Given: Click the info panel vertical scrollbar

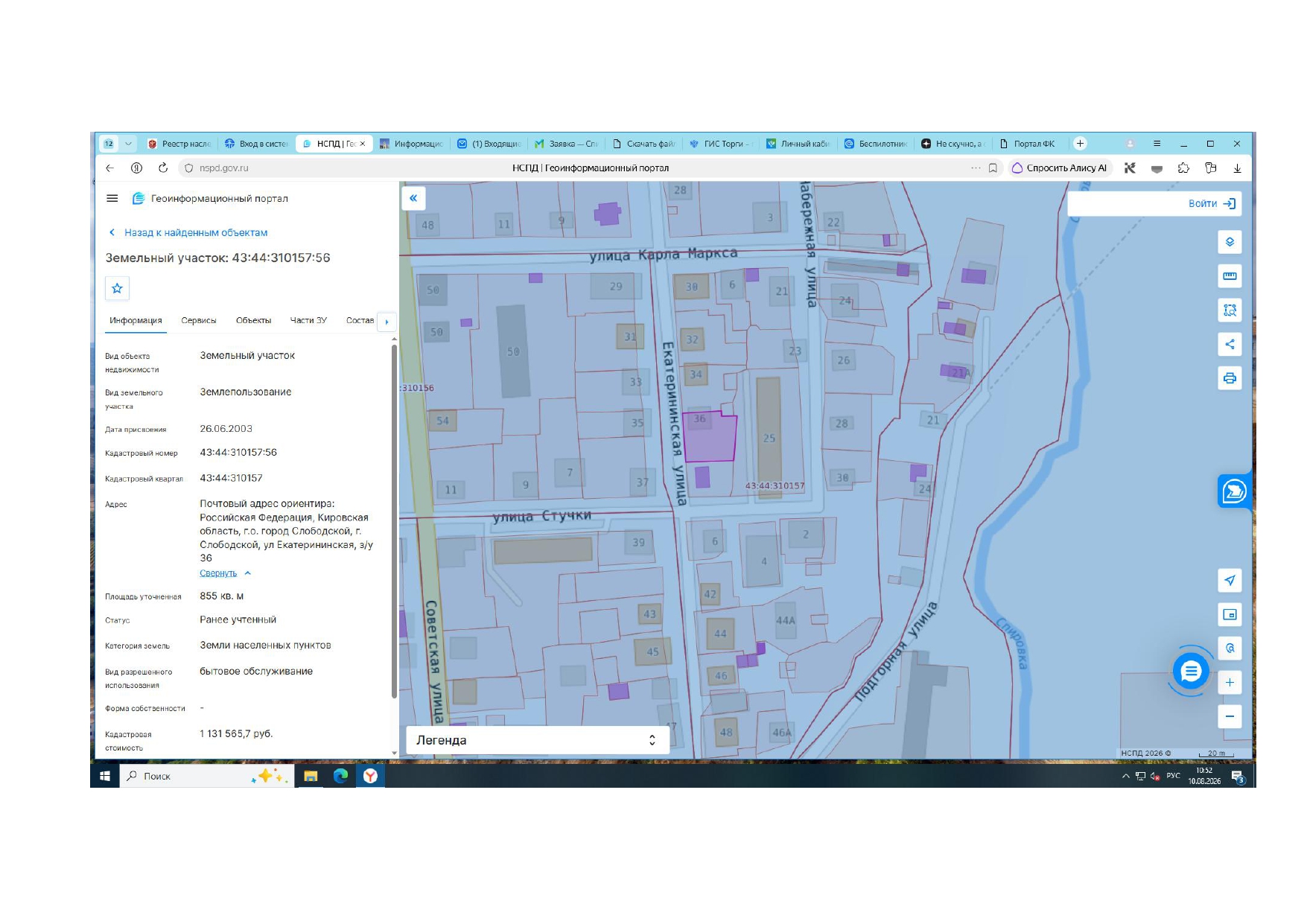Looking at the screenshot, I should pyautogui.click(x=394, y=521).
